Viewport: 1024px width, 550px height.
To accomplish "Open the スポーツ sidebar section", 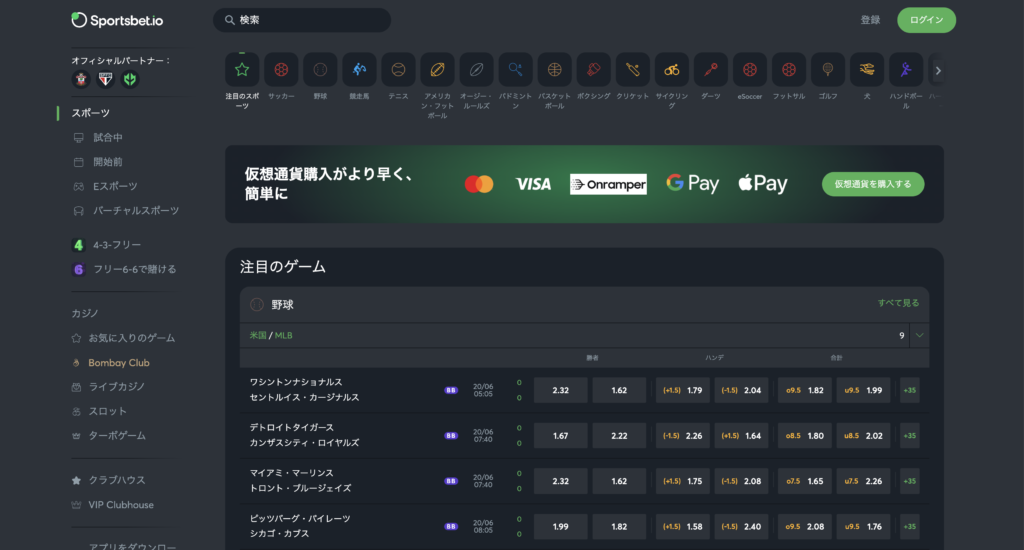I will pyautogui.click(x=91, y=113).
